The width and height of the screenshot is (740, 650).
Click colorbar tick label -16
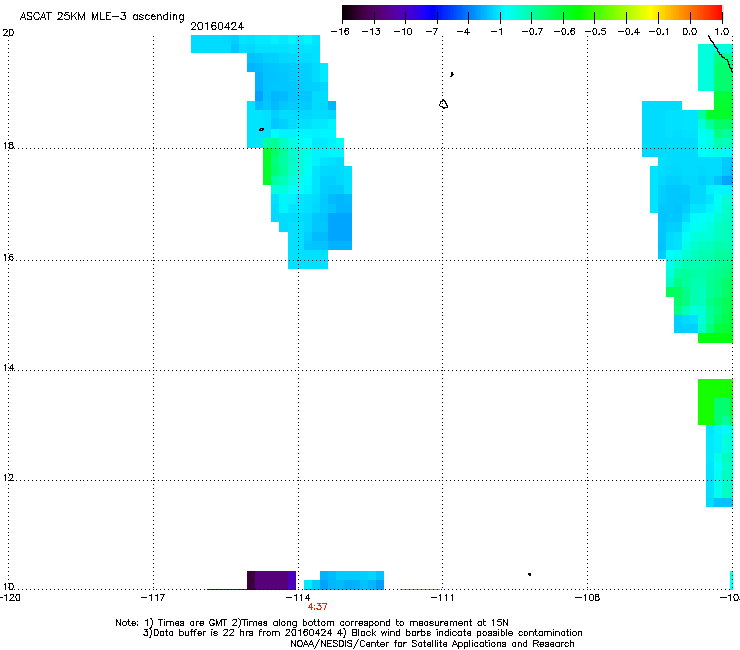(340, 32)
